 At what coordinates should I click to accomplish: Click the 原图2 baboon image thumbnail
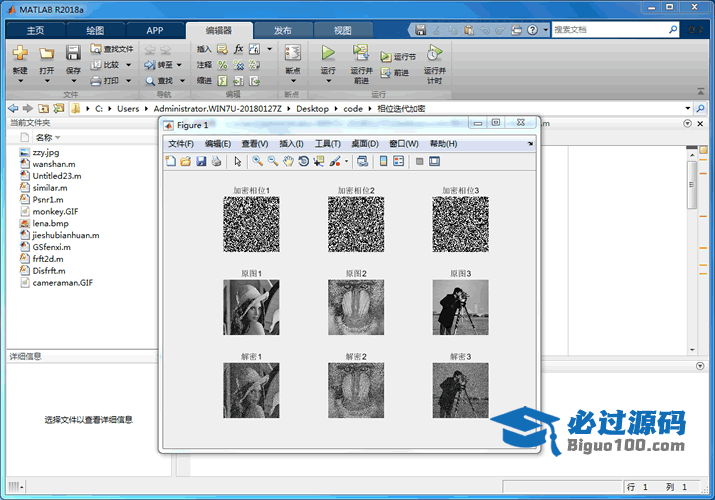[356, 307]
